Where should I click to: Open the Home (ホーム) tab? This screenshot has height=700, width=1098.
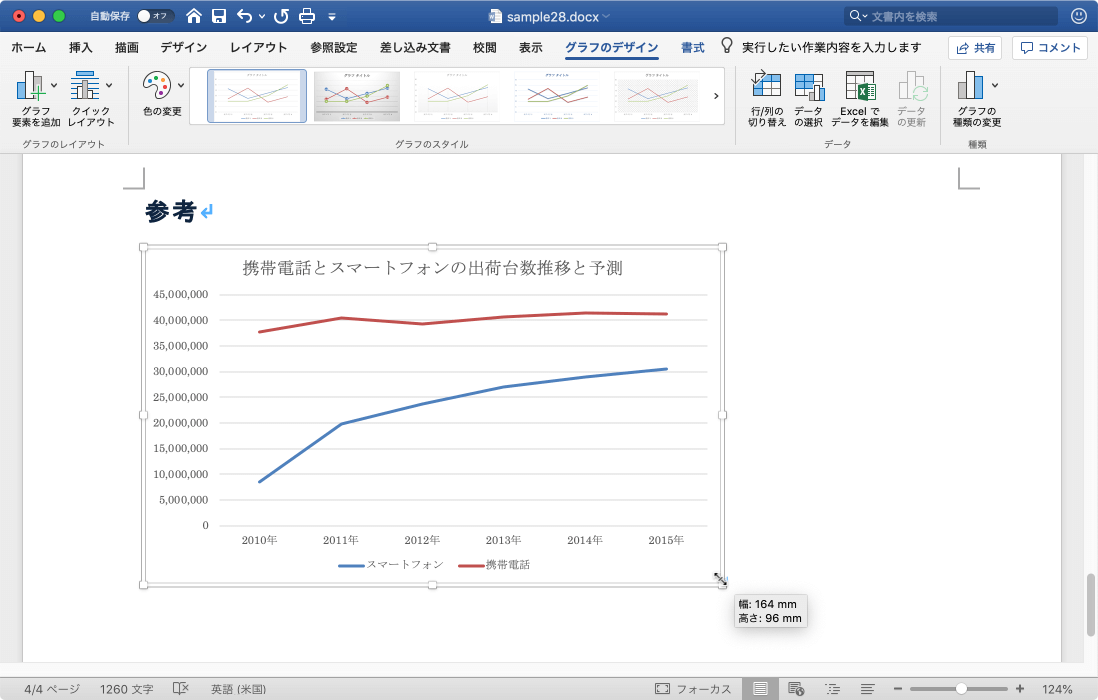[29, 47]
